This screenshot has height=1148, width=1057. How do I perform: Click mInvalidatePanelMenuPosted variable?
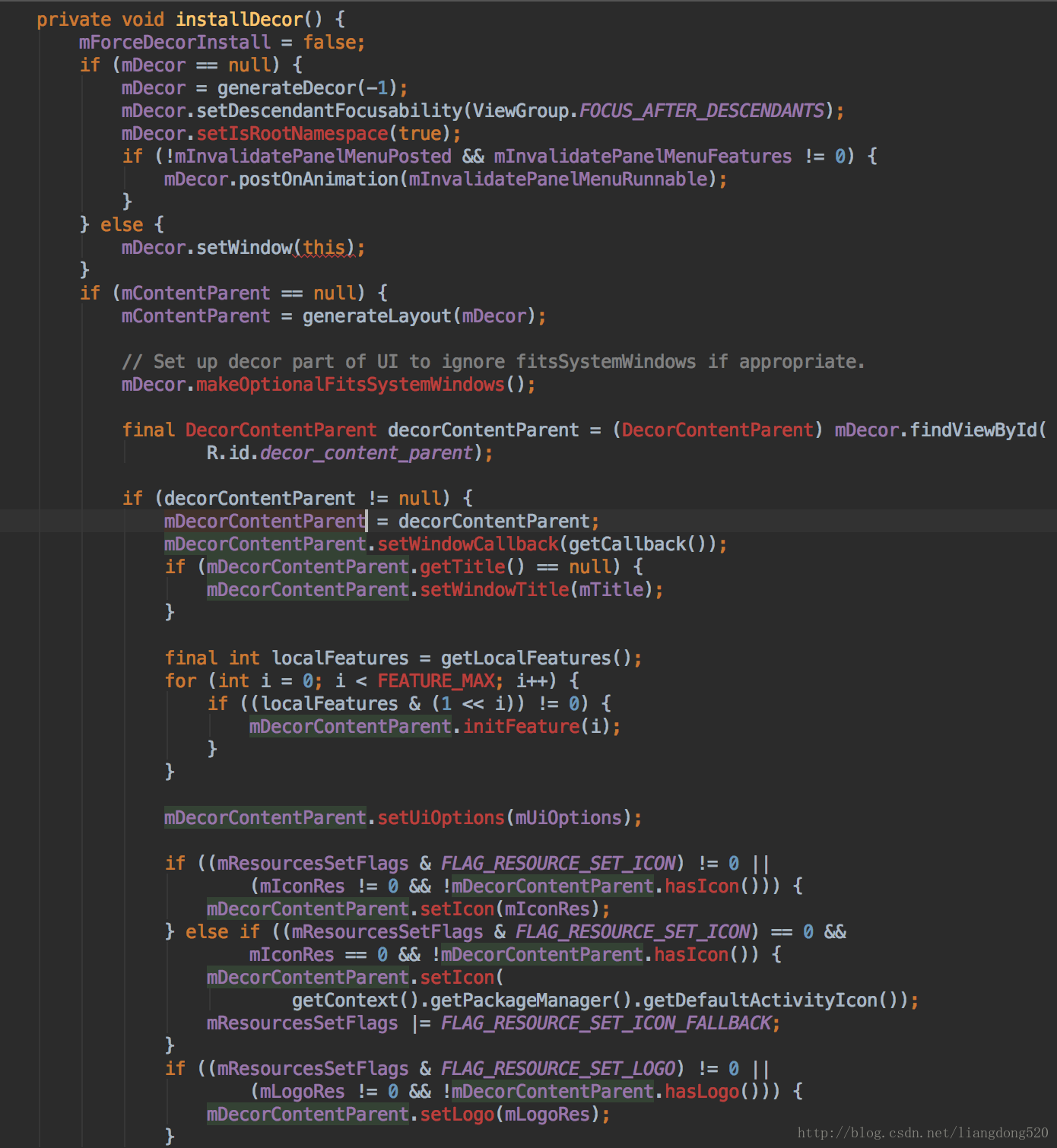point(313,157)
